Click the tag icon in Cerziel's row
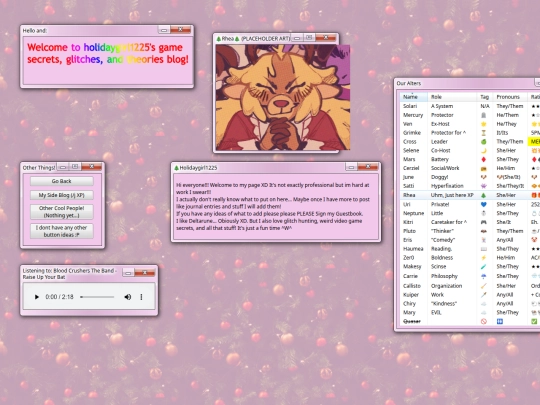Image resolution: width=540 pixels, height=405 pixels. point(484,168)
